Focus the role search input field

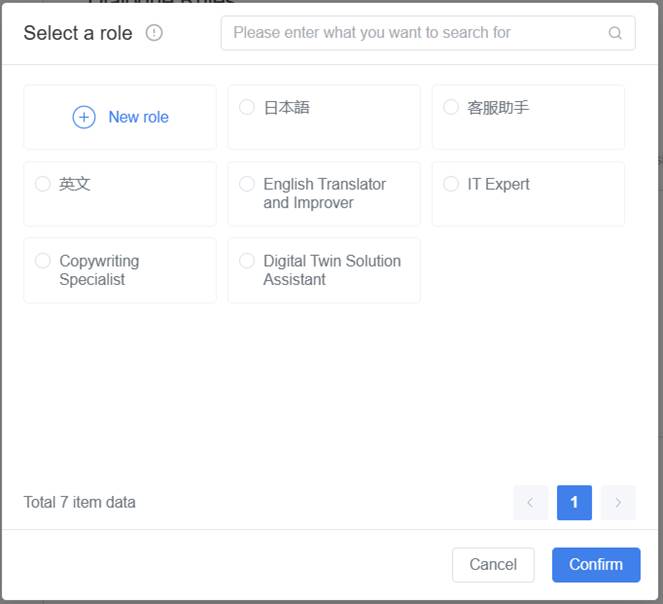point(415,33)
